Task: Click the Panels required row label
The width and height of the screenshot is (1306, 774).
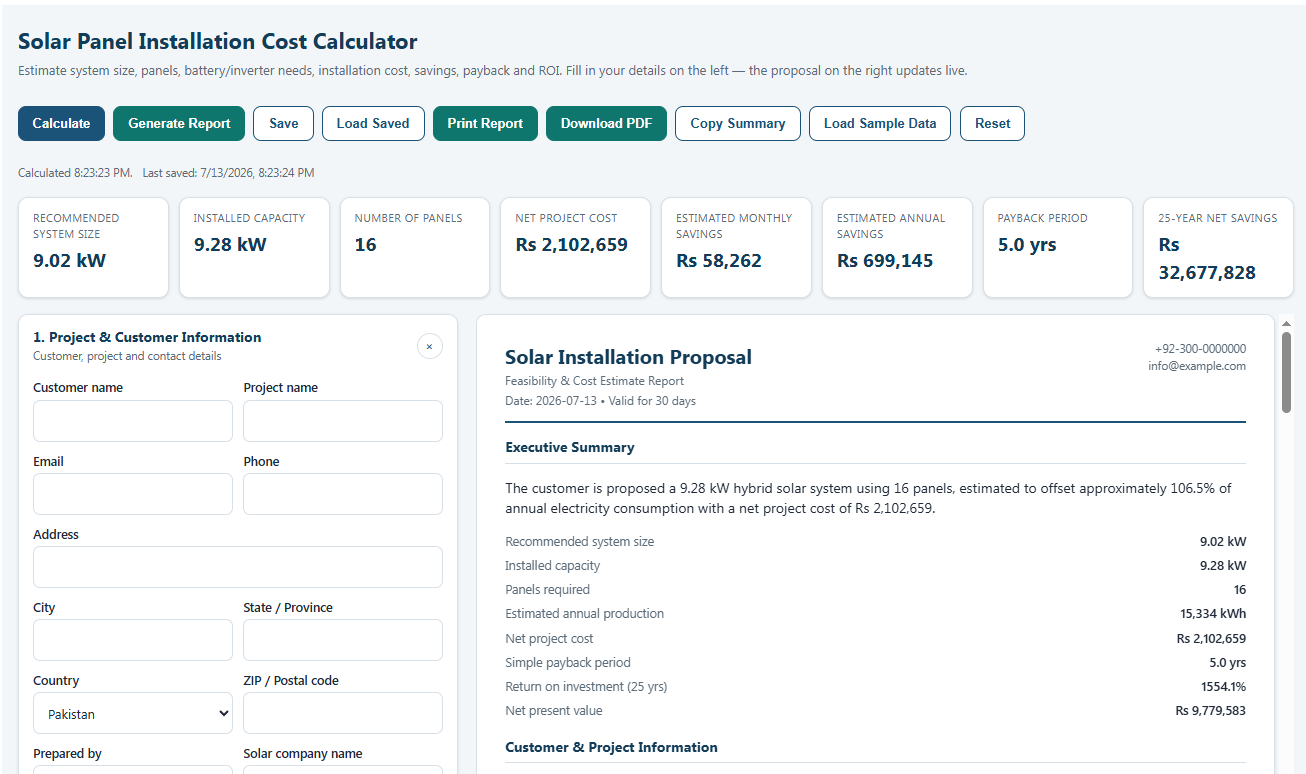Action: click(x=547, y=590)
